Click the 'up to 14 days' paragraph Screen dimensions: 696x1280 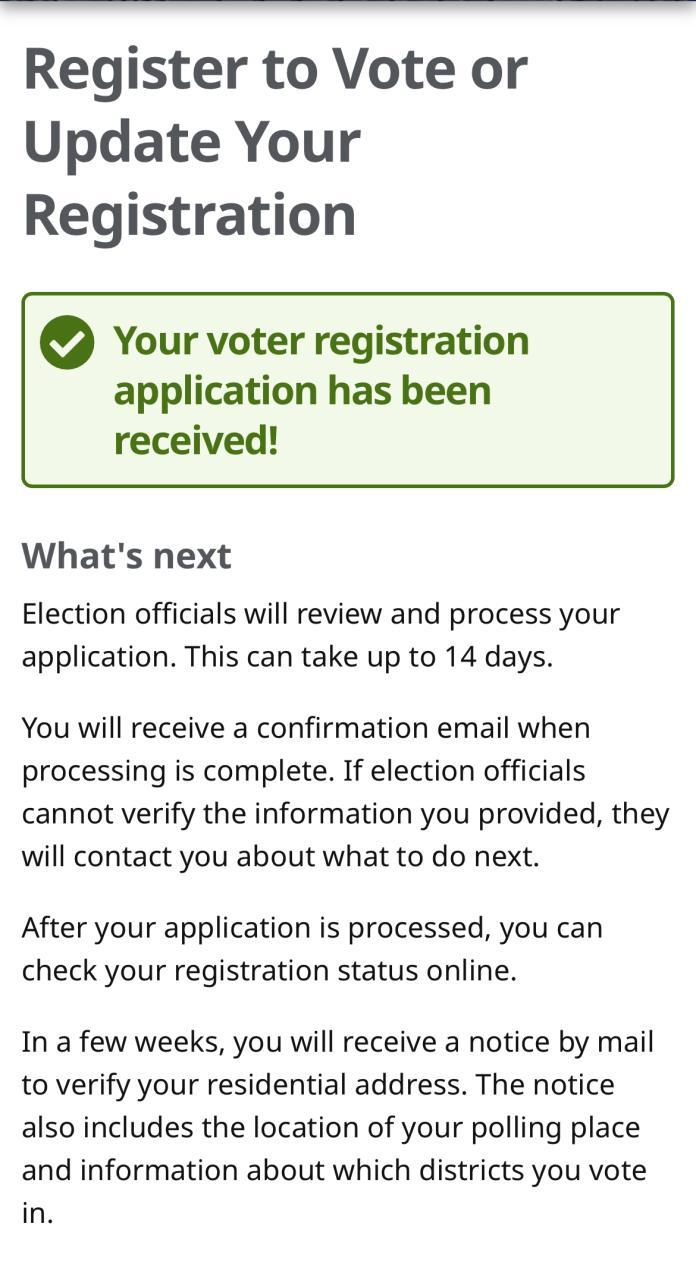[x=321, y=635]
